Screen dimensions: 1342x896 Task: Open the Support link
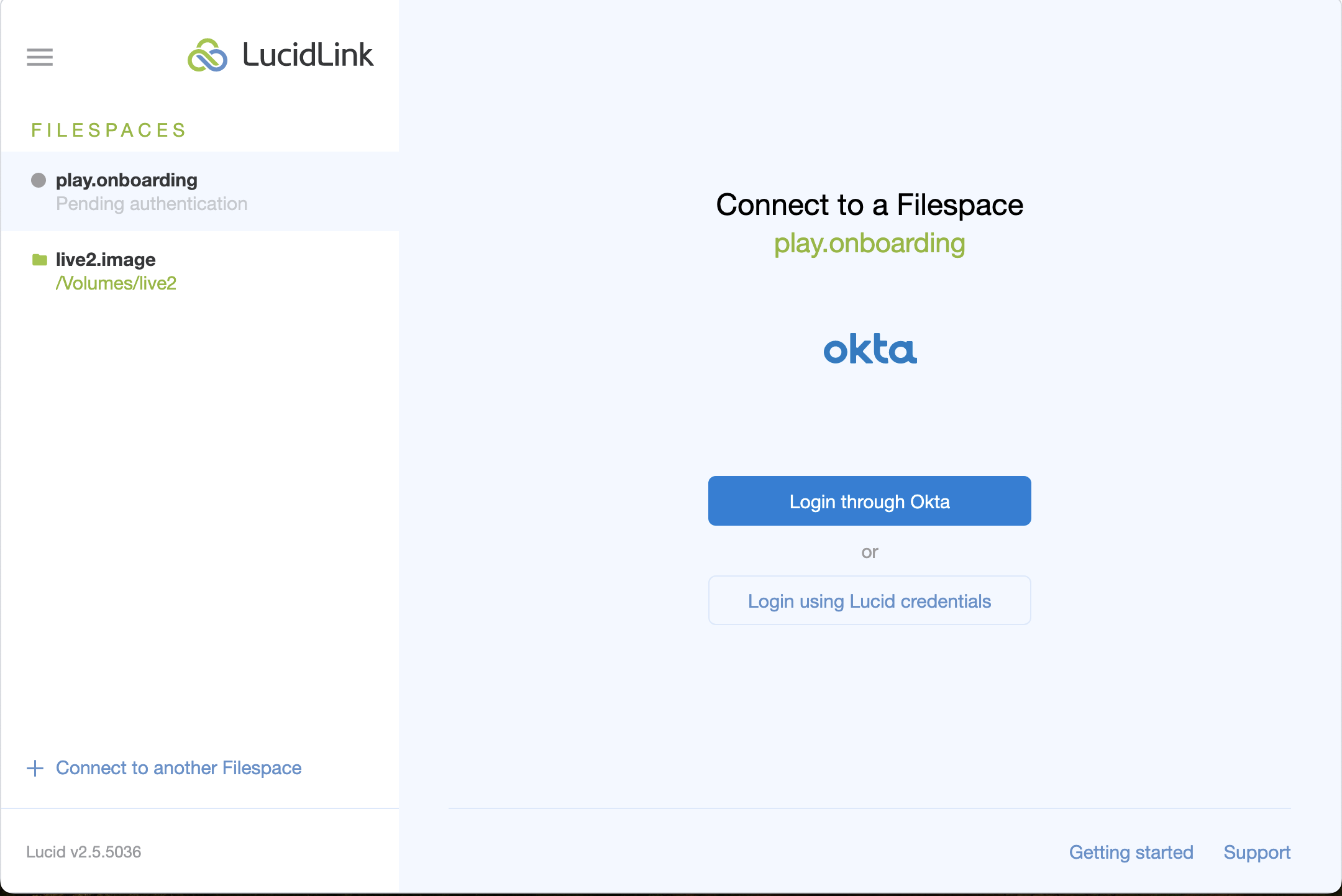(1257, 852)
